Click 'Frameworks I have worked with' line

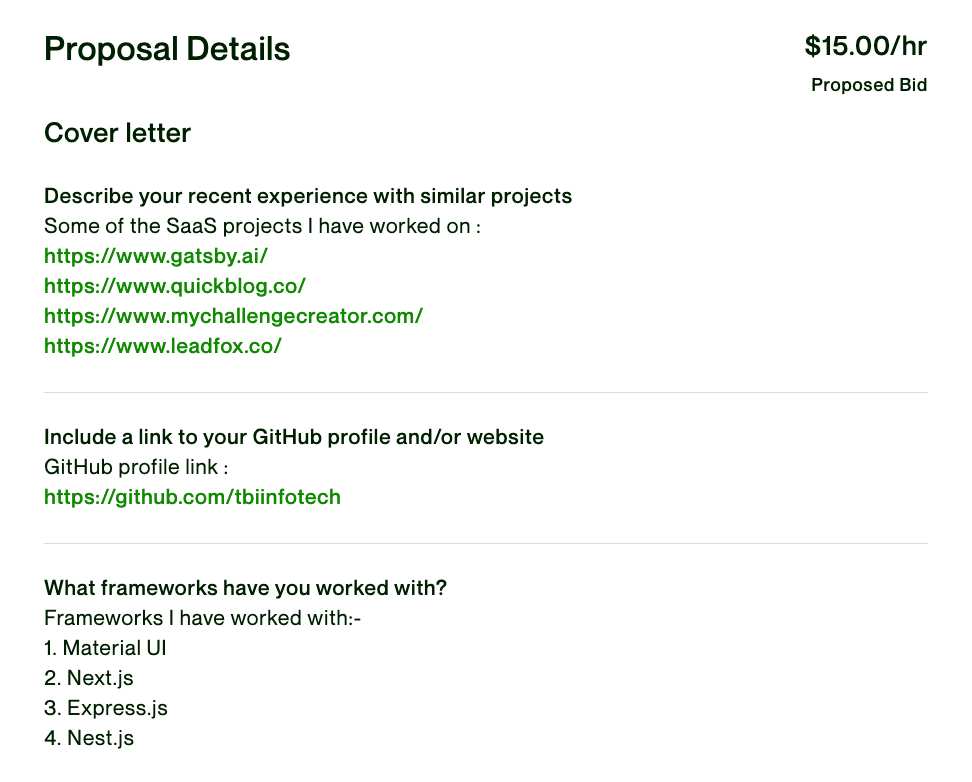203,618
